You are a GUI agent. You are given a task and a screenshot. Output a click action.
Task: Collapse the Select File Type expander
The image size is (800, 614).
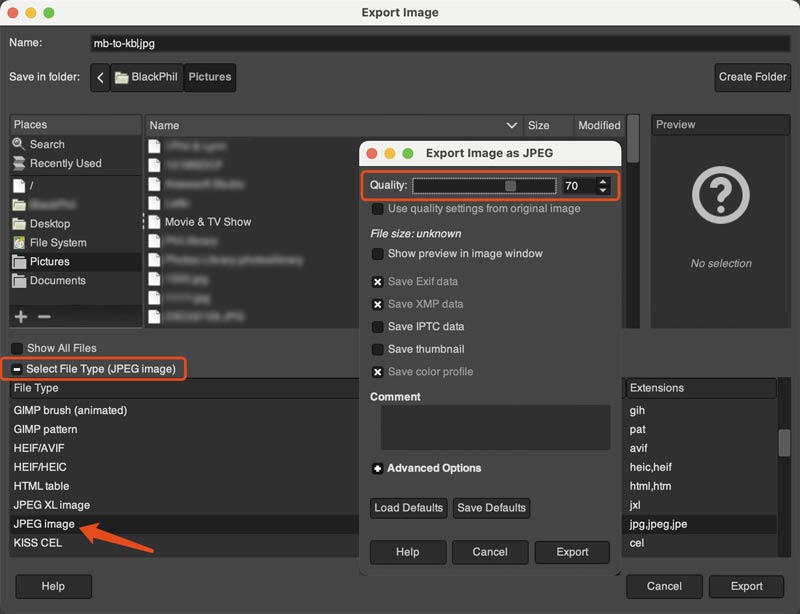[x=16, y=368]
